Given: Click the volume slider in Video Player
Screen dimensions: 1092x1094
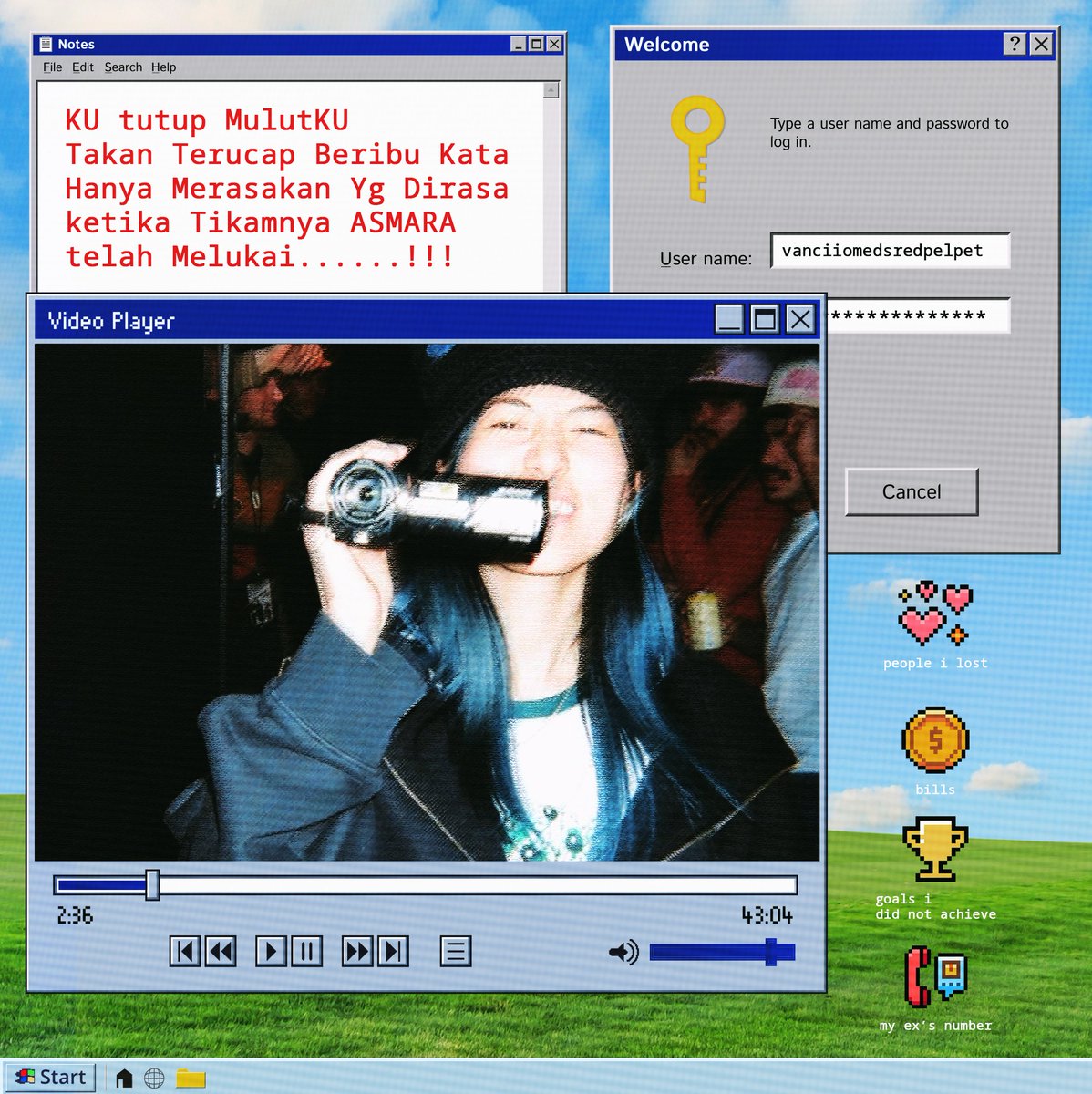Looking at the screenshot, I should [x=722, y=953].
